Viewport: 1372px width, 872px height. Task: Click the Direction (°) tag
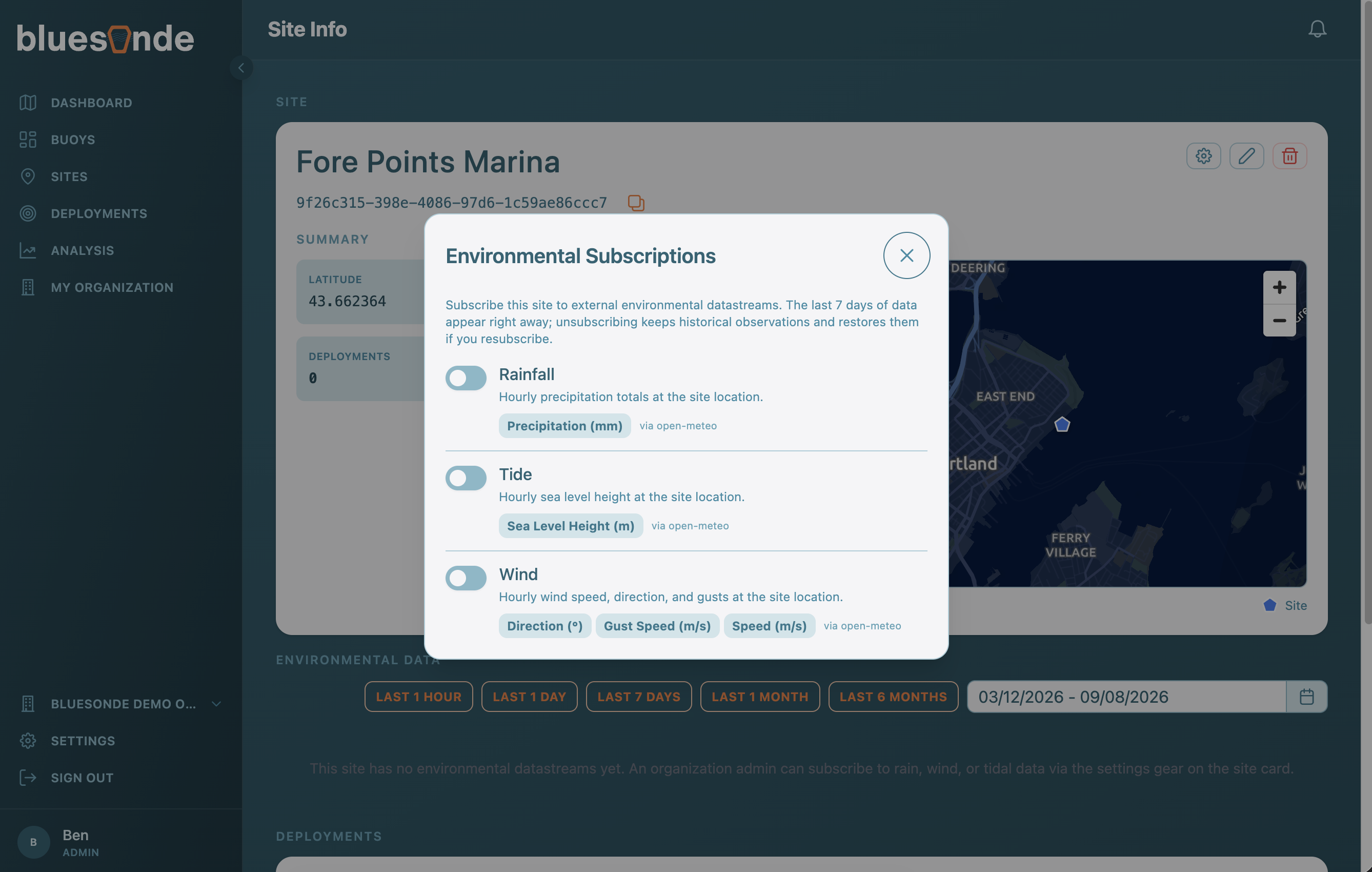544,626
